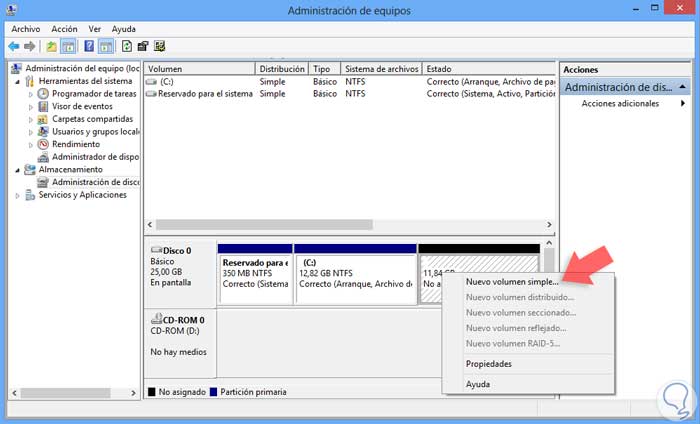Viewport: 700px width, 424px height.
Task: Expand the Usuarios y grupos locales node
Action: click(31, 133)
